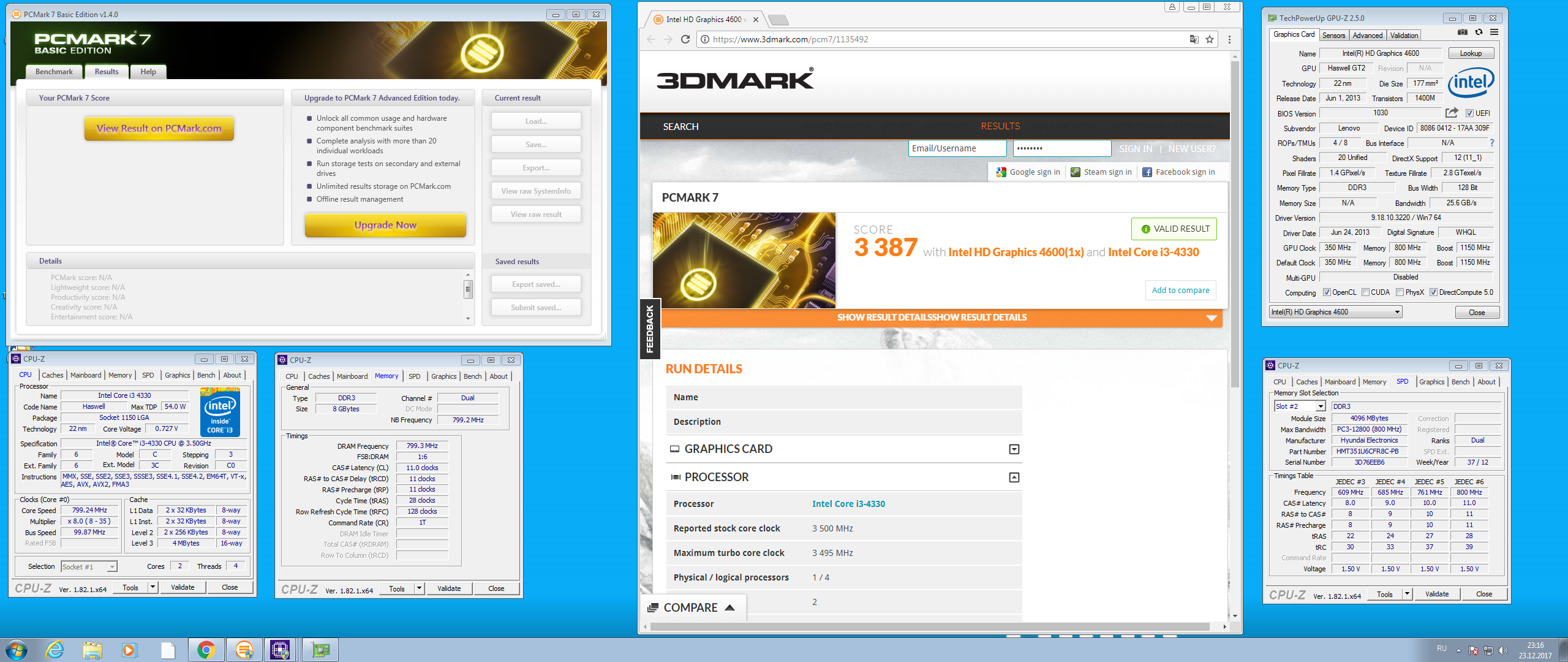Click the browser vertical scrollbar thumb
The height and width of the screenshot is (662, 1568).
[x=1235, y=224]
